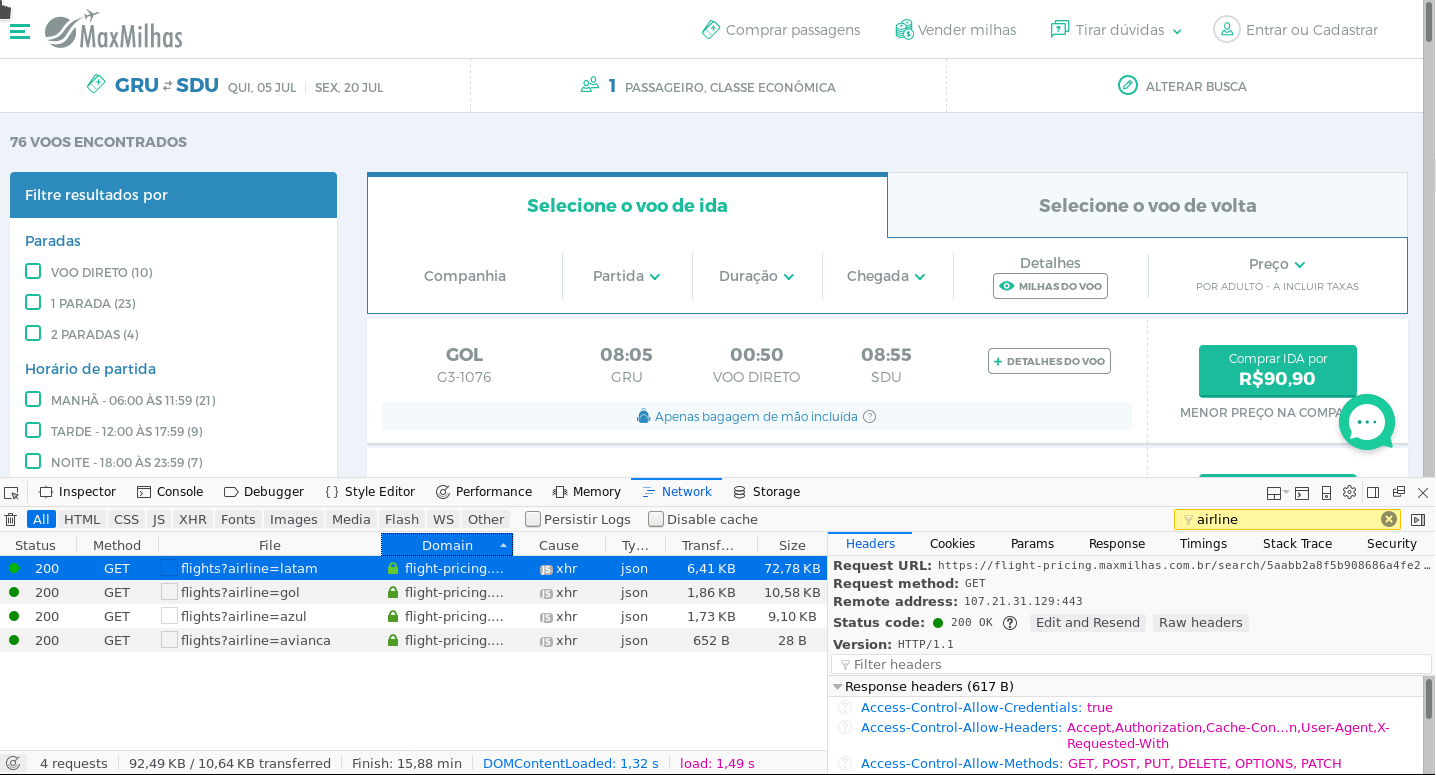Switch to the Inspector tab
Image resolution: width=1436 pixels, height=775 pixels.
[x=78, y=492]
